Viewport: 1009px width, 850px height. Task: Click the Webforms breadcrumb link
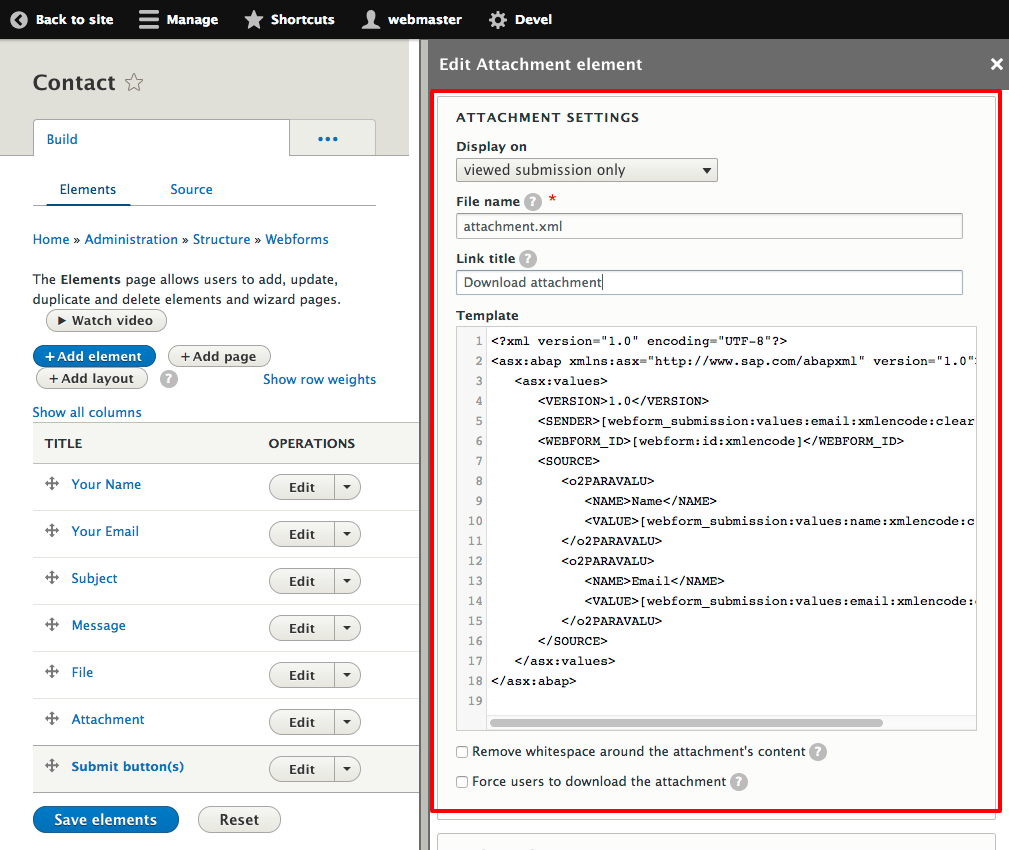(x=296, y=239)
